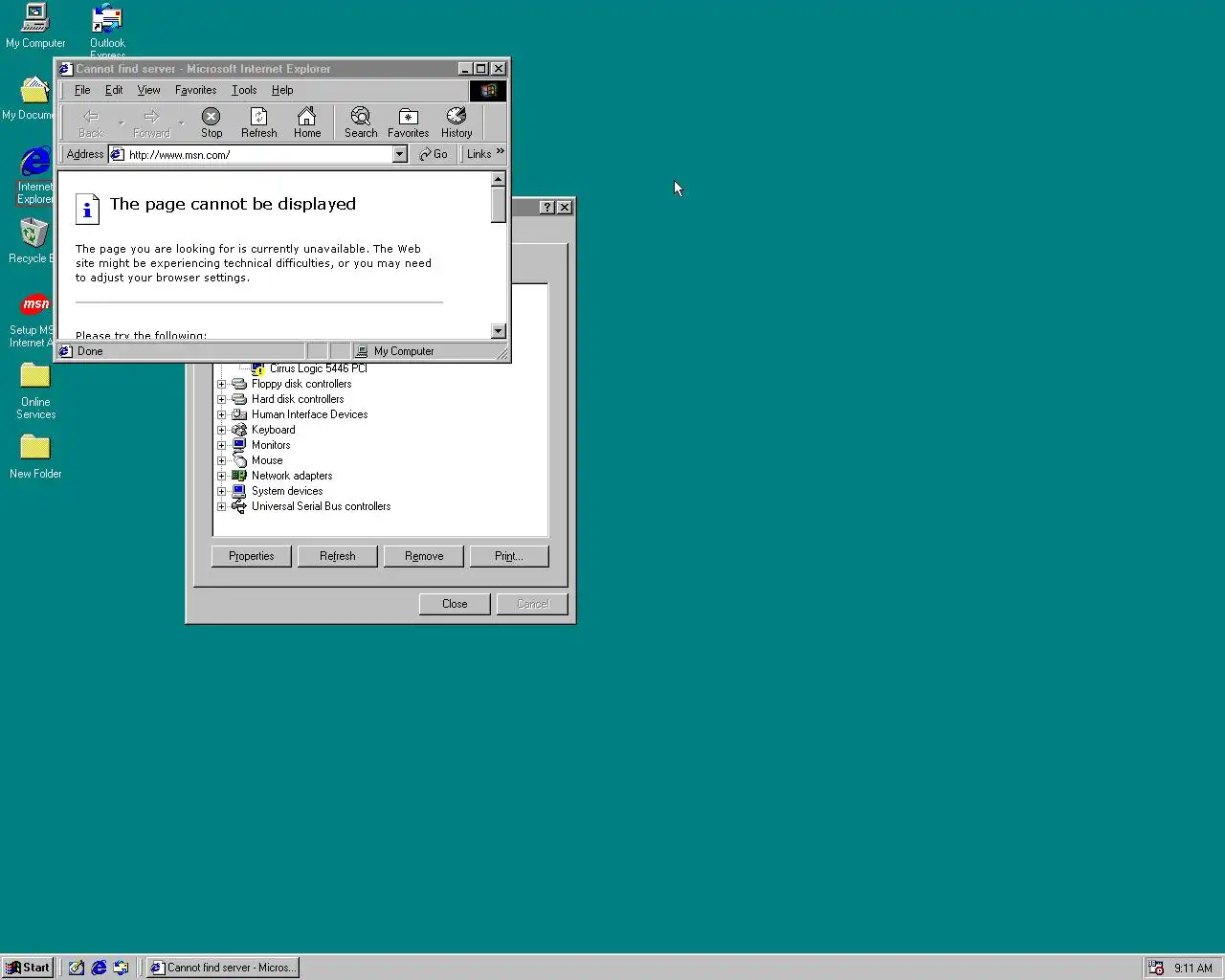Click the Links label on the toolbar
Screen dimensions: 1225x980
point(479,154)
